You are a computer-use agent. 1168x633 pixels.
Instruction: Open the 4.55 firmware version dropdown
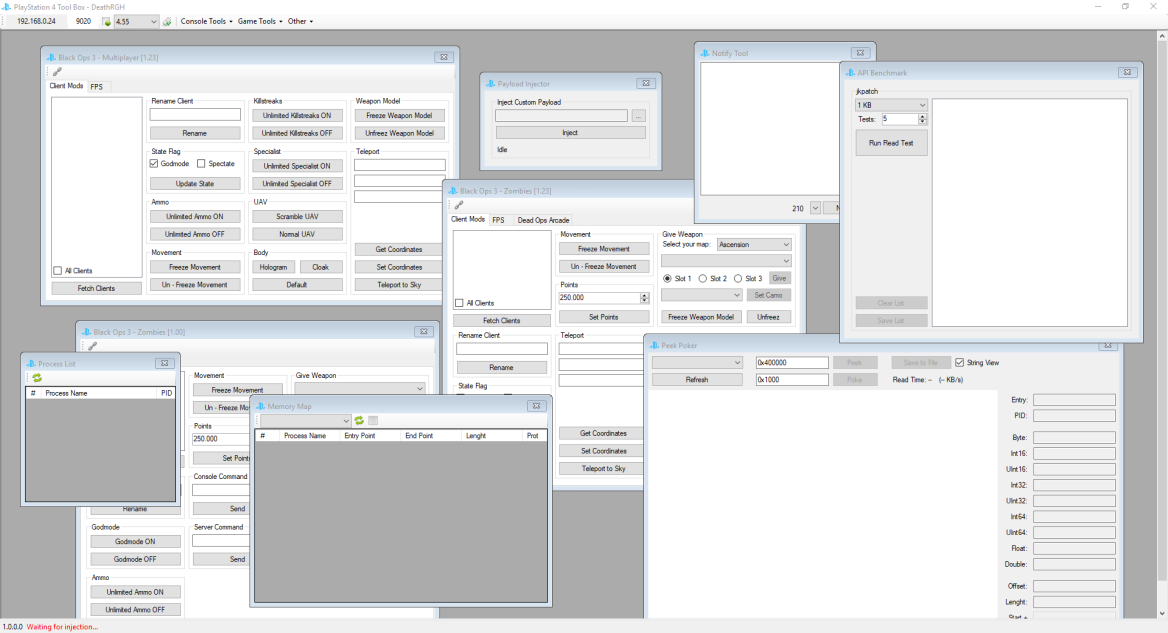[136, 22]
